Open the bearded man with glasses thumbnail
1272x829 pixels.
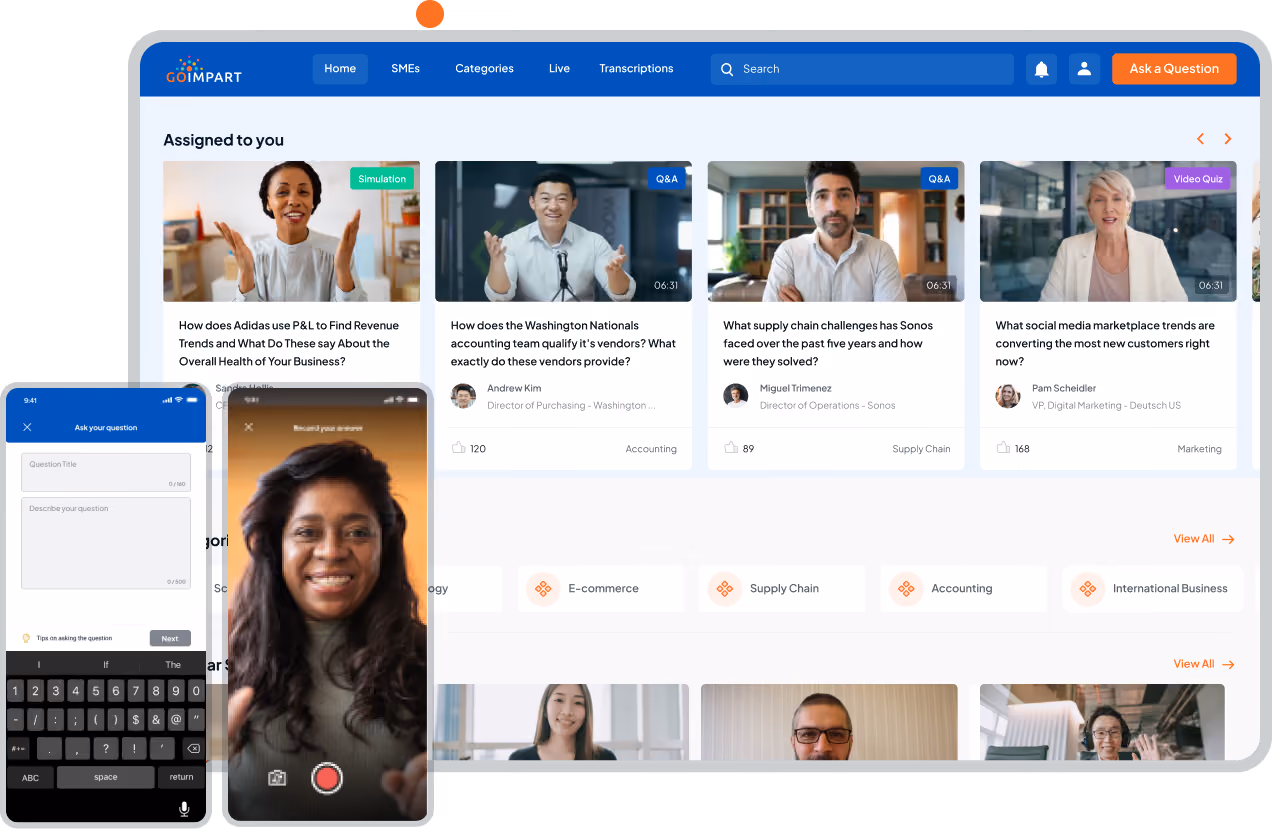coord(829,722)
